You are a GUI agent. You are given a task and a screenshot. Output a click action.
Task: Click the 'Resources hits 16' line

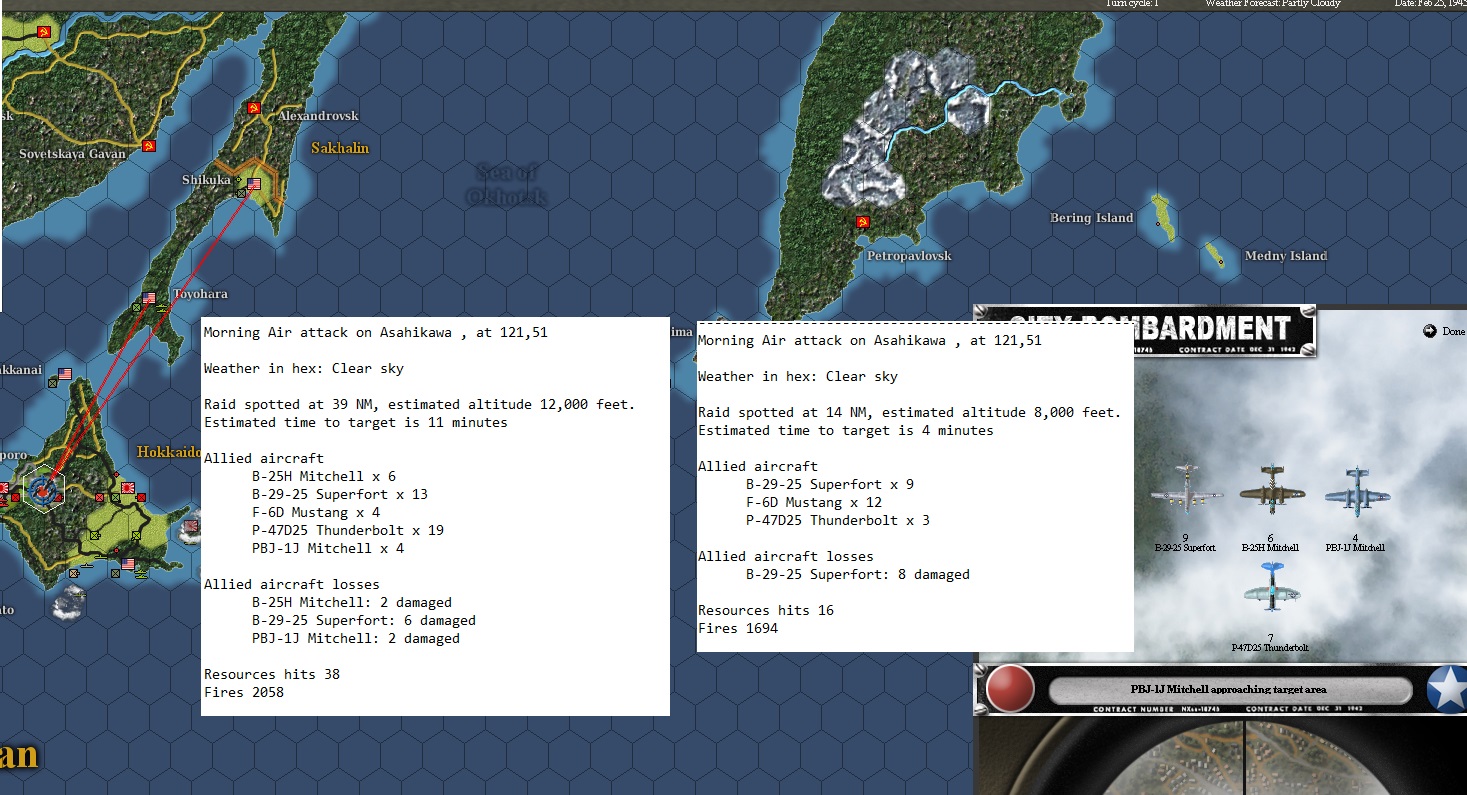(x=766, y=610)
